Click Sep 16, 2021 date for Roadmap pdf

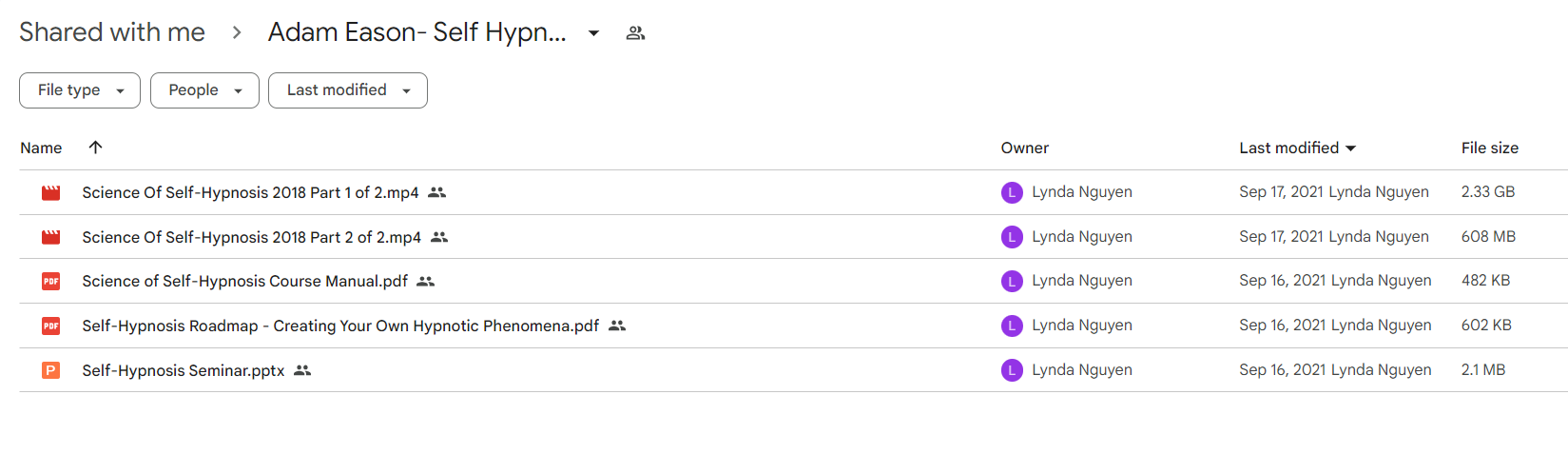(1283, 325)
